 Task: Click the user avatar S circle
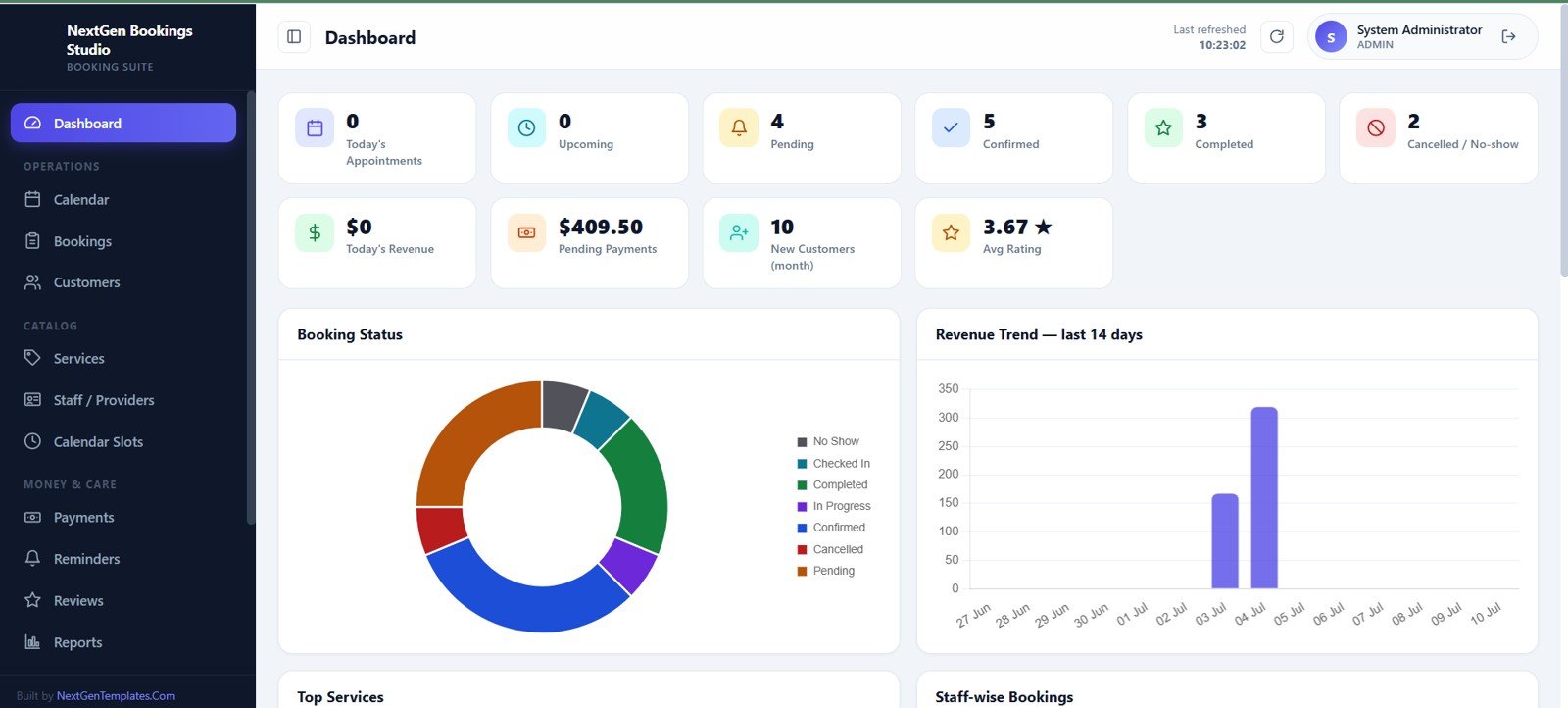[x=1331, y=37]
